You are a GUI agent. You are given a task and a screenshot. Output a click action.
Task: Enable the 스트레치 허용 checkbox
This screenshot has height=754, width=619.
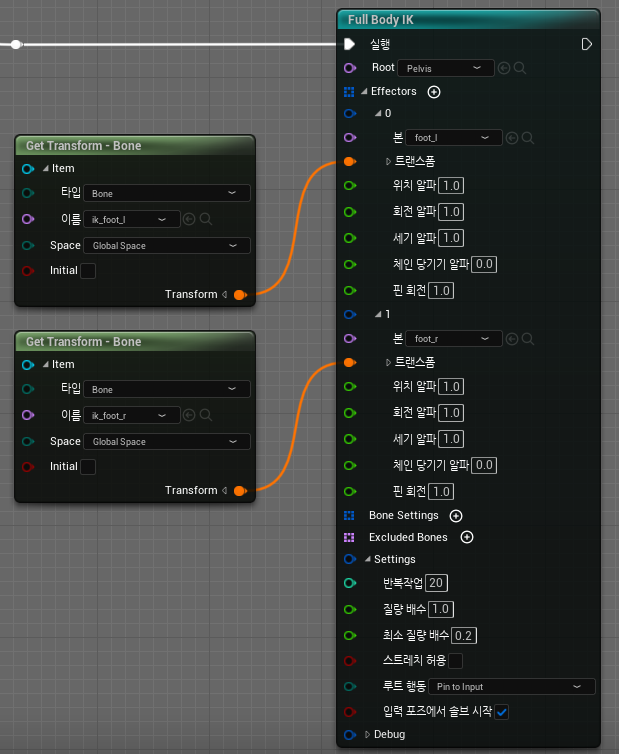pyautogui.click(x=455, y=661)
